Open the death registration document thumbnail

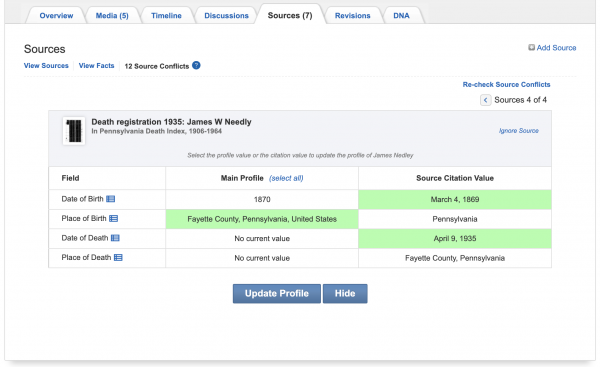(74, 131)
